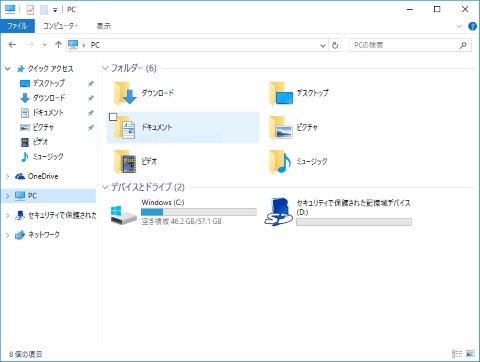The image size is (480, 362).
Task: Click properties icon in title bar quick toolbar
Action: coord(30,10)
